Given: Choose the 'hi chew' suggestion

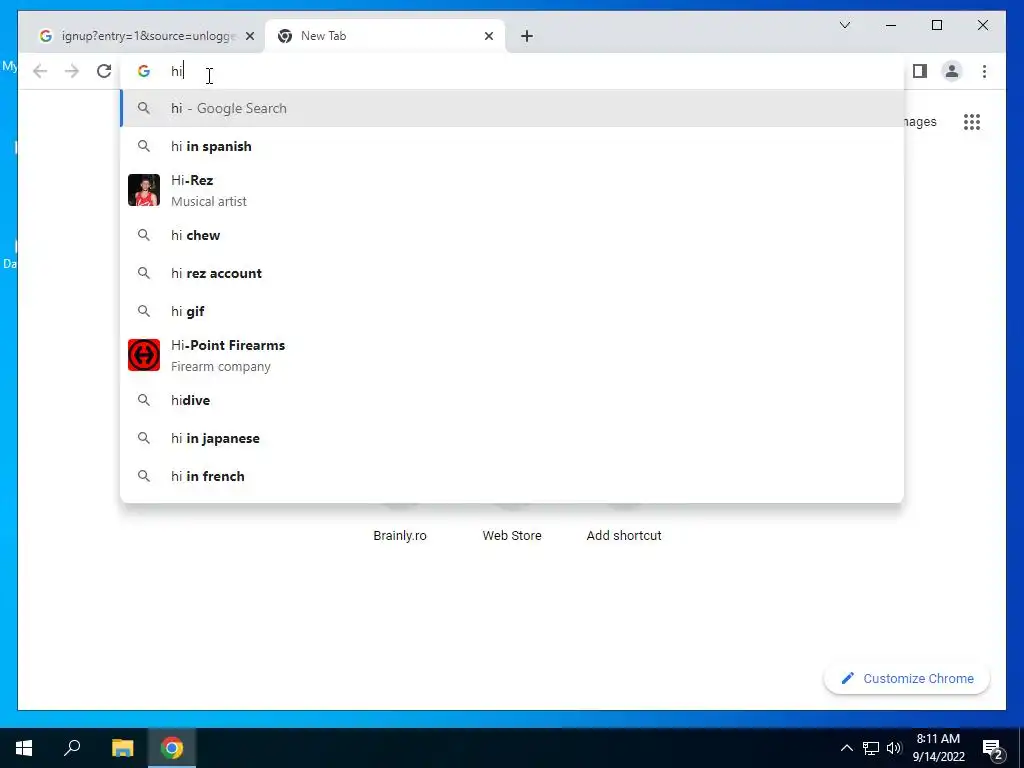Looking at the screenshot, I should (512, 235).
